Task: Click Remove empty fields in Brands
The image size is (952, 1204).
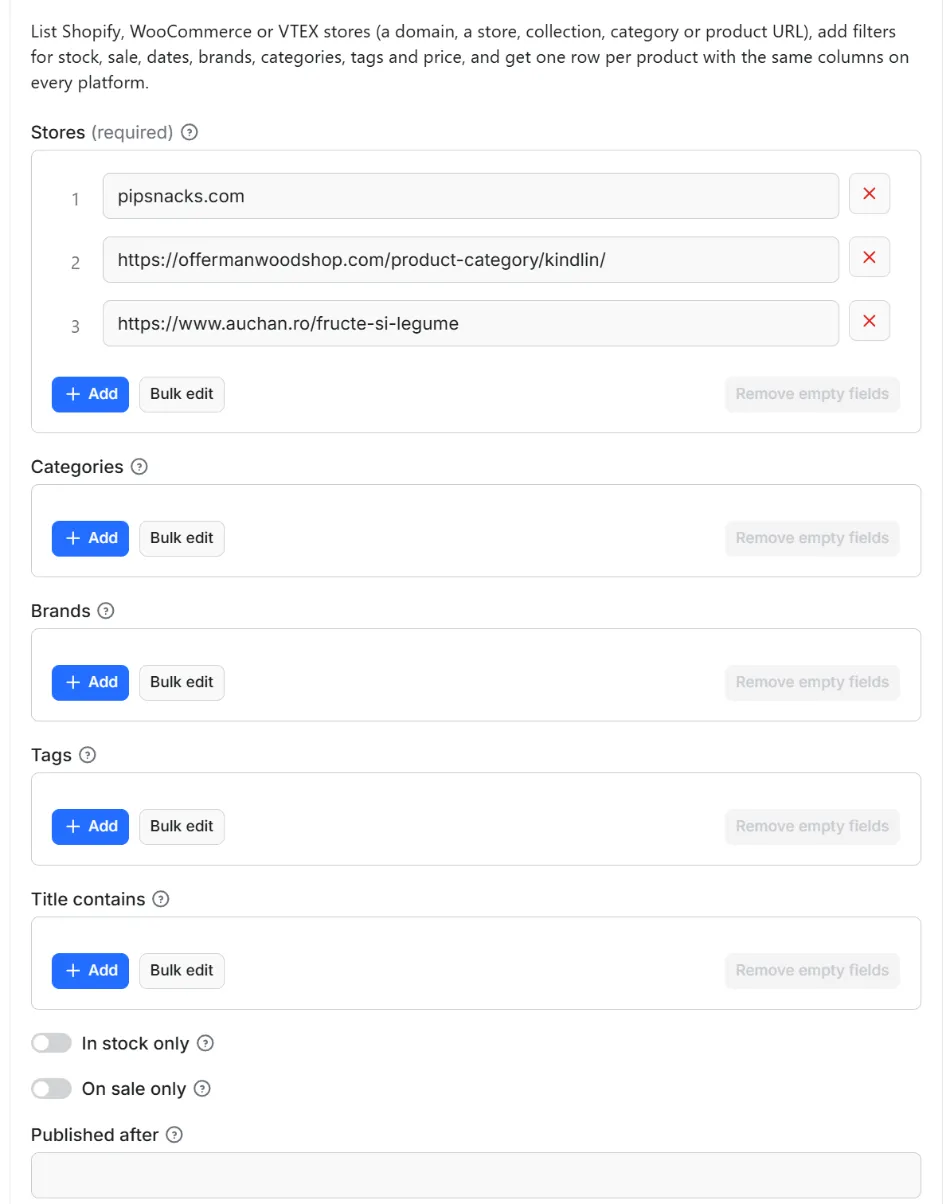Action: coord(812,682)
